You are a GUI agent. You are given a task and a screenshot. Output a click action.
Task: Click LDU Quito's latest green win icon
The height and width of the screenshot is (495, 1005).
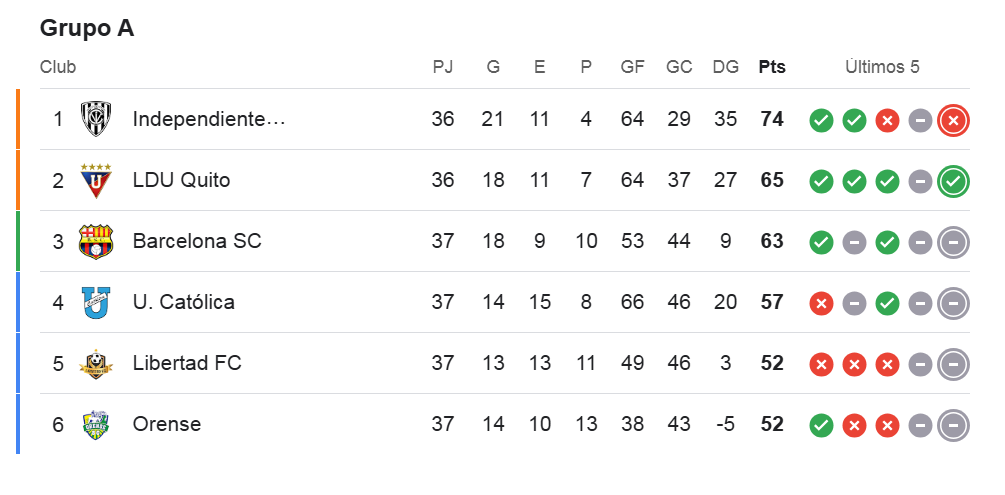[953, 182]
